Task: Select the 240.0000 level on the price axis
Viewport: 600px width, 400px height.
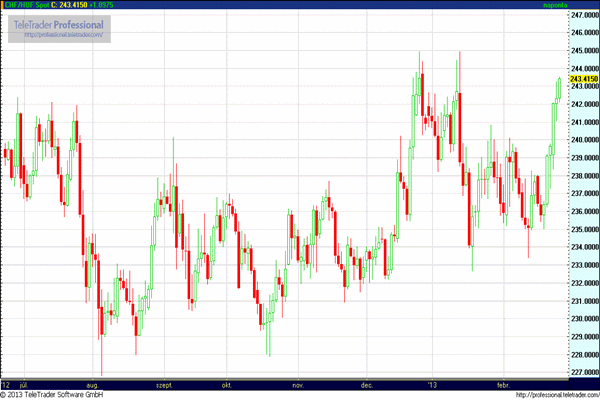Action: 584,140
